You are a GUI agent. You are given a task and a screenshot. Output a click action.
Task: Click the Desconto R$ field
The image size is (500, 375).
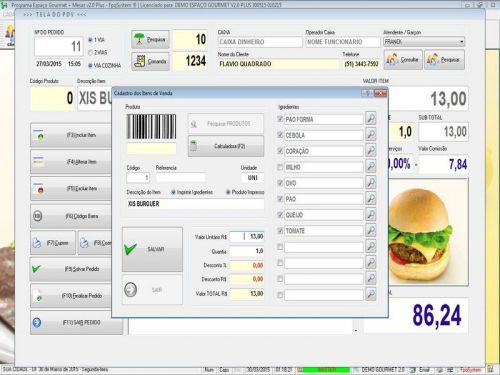coord(247,279)
